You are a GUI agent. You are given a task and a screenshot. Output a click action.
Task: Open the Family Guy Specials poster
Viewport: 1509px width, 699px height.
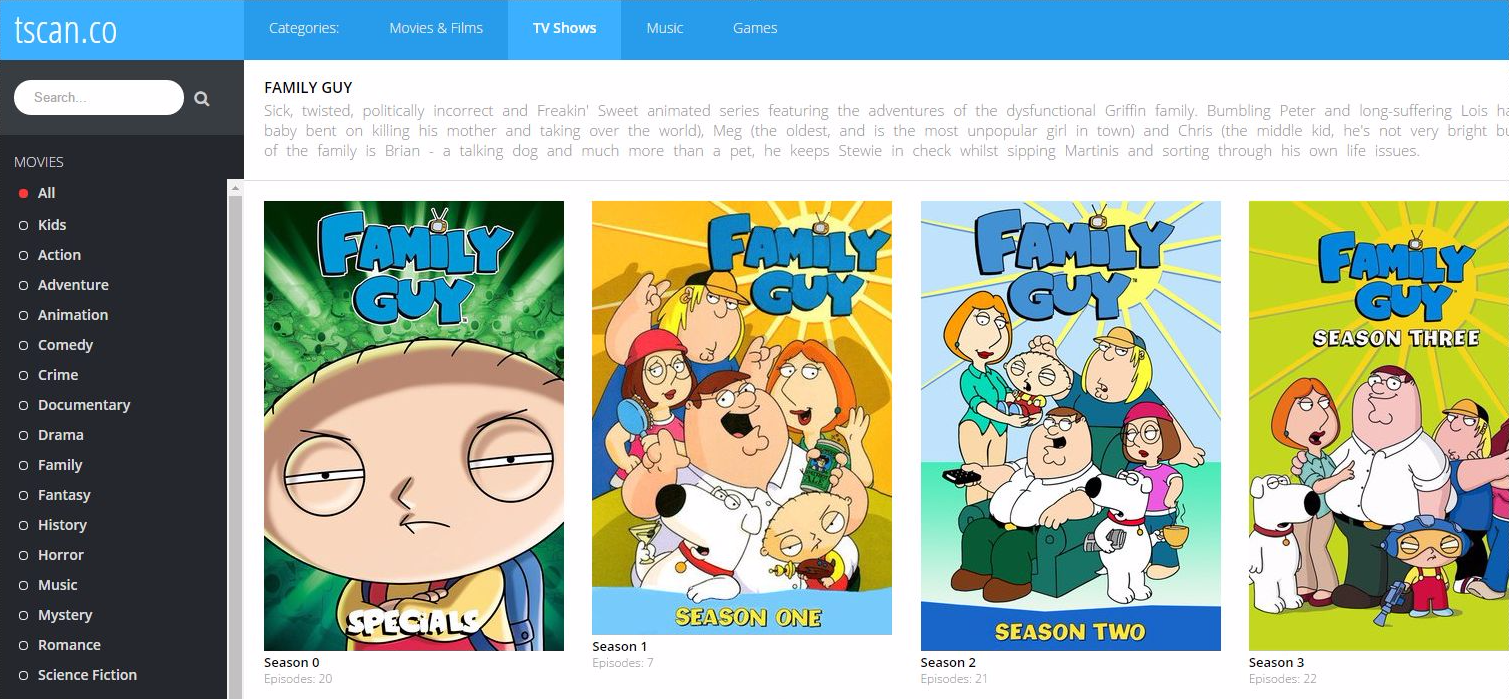coord(414,426)
